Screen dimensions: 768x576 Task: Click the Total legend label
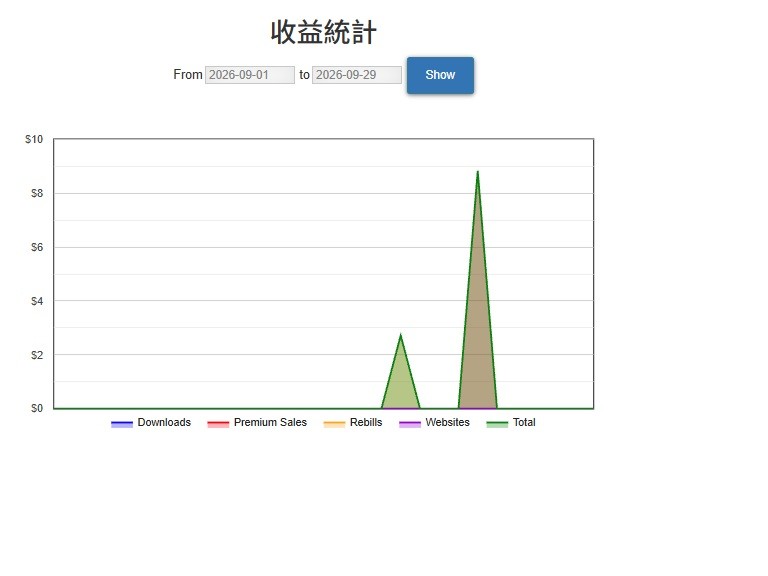tap(524, 423)
